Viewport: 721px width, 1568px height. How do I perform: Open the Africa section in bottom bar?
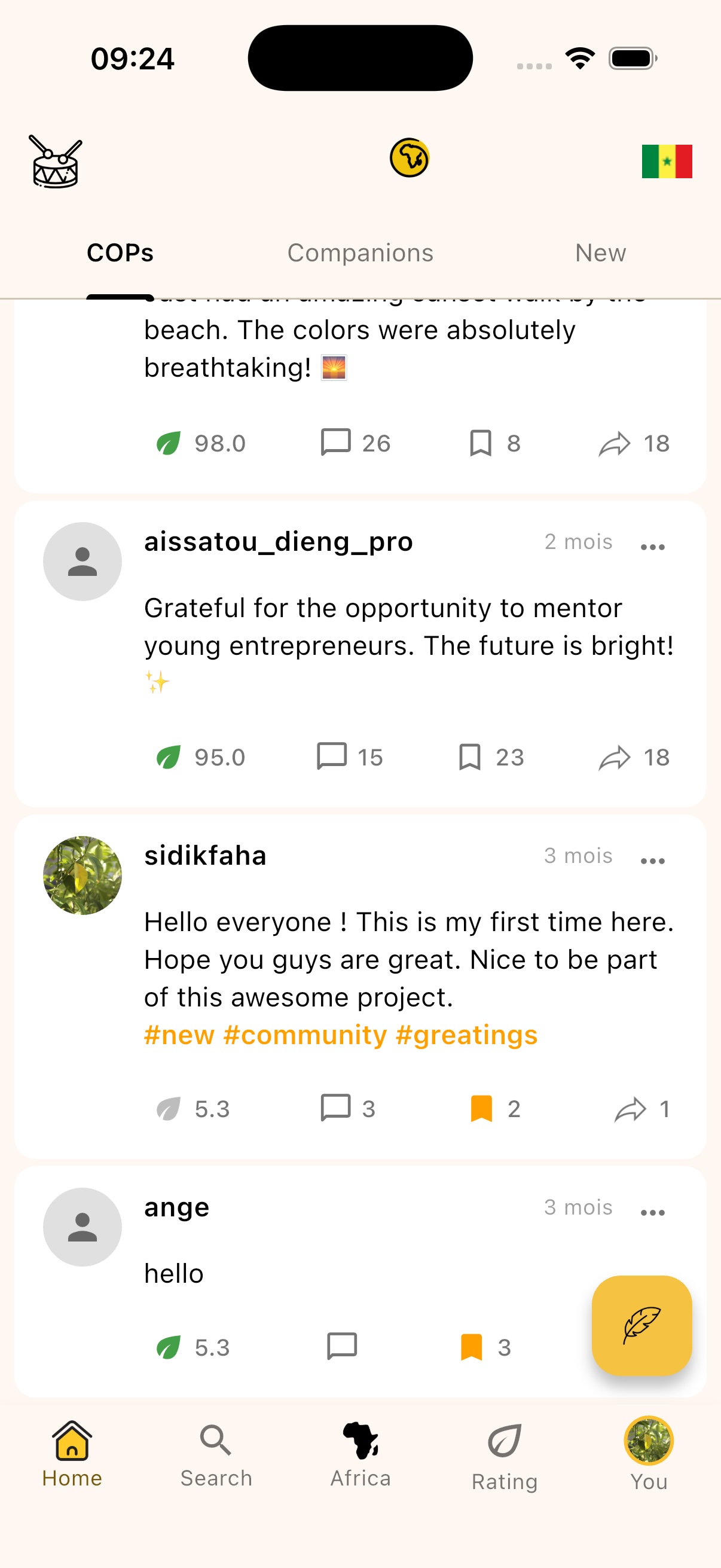tap(360, 1455)
